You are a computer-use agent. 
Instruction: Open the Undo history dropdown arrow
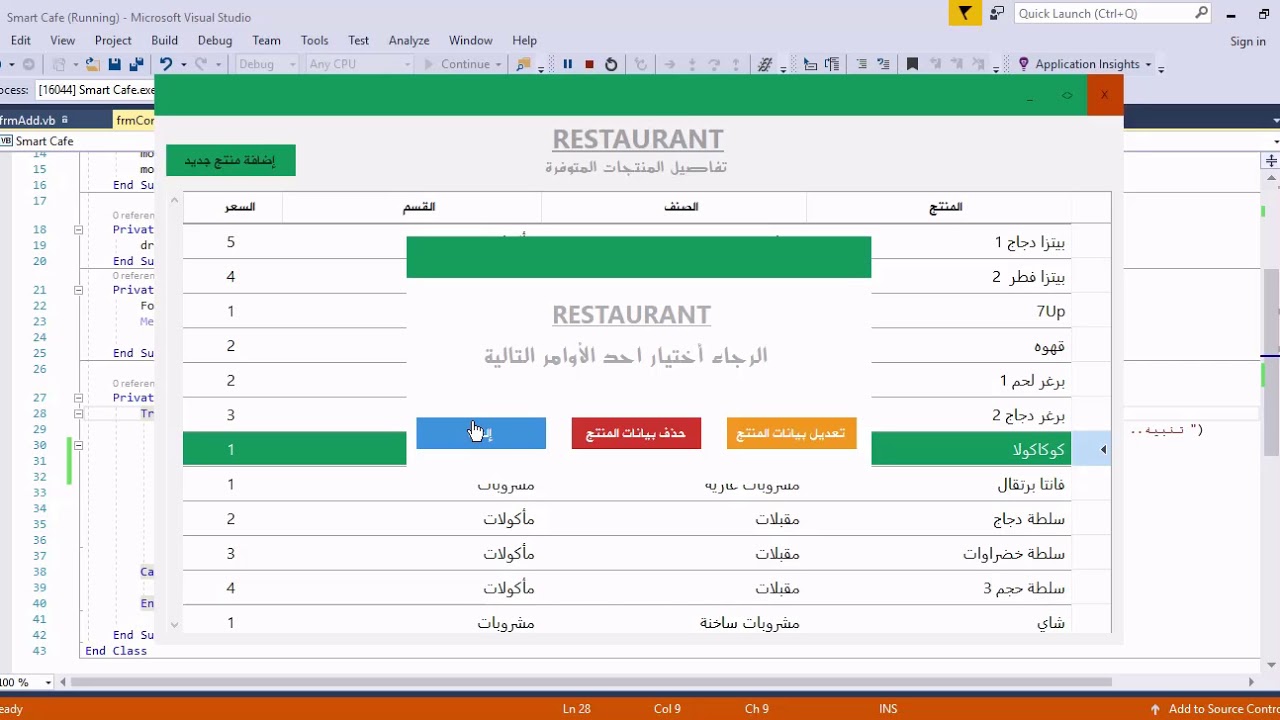(x=183, y=64)
